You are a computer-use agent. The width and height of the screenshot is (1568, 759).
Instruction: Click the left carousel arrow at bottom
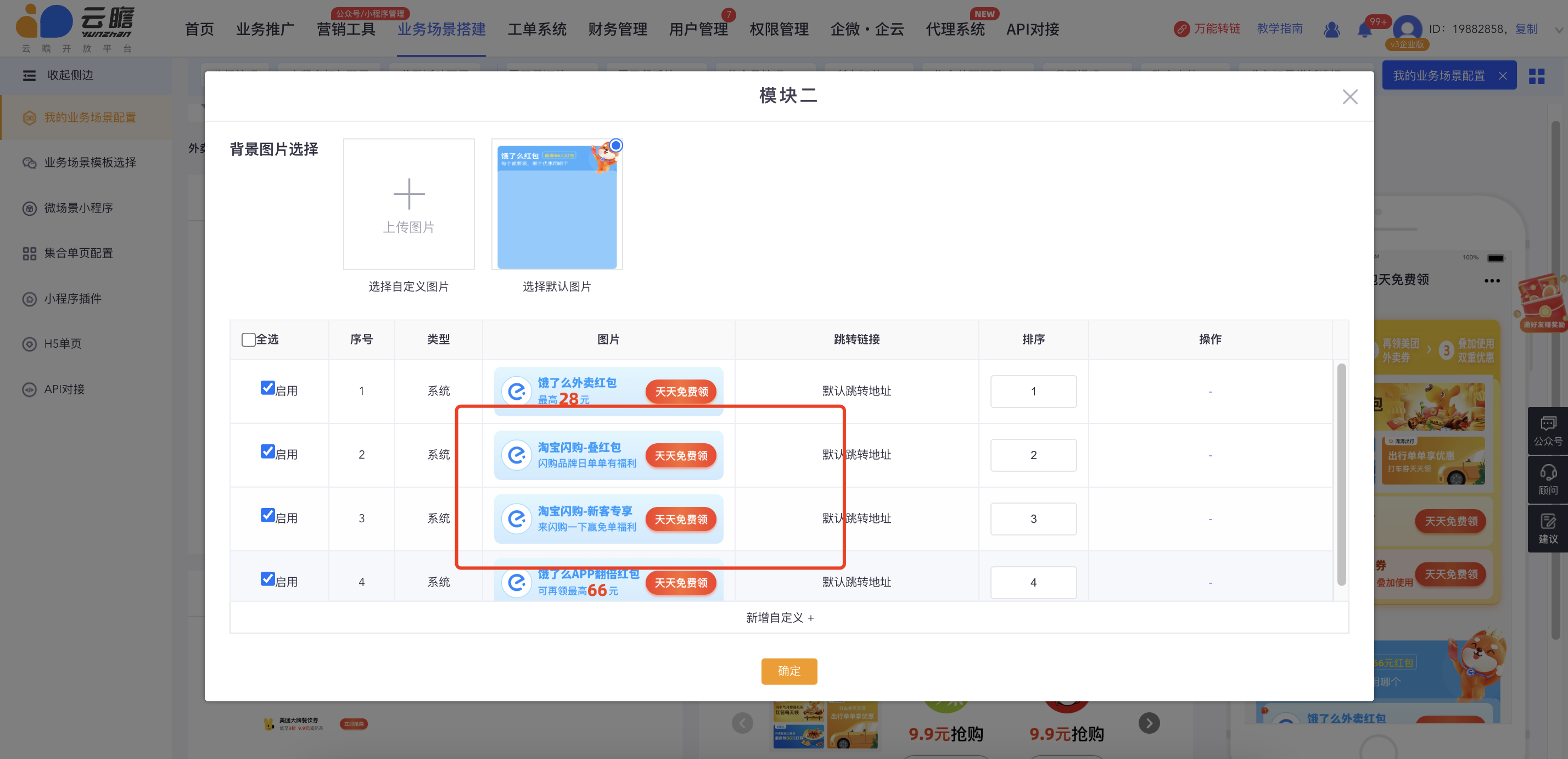pos(742,723)
